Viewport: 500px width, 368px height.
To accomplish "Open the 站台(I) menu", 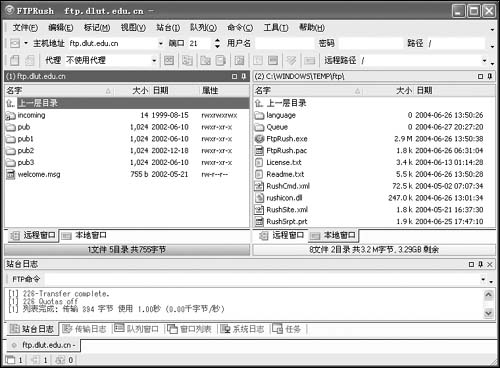I will (x=168, y=28).
